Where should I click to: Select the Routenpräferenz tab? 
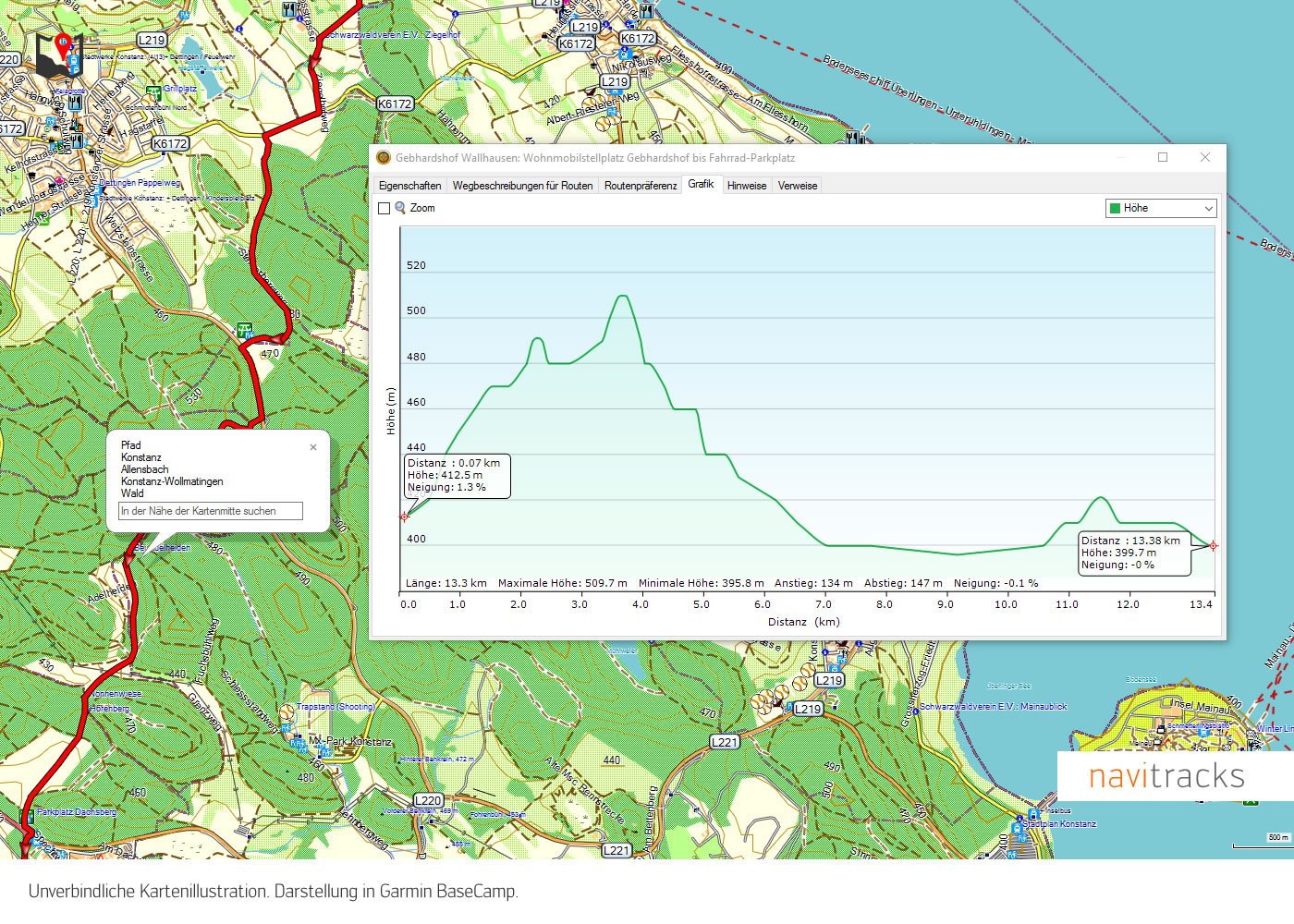point(641,186)
